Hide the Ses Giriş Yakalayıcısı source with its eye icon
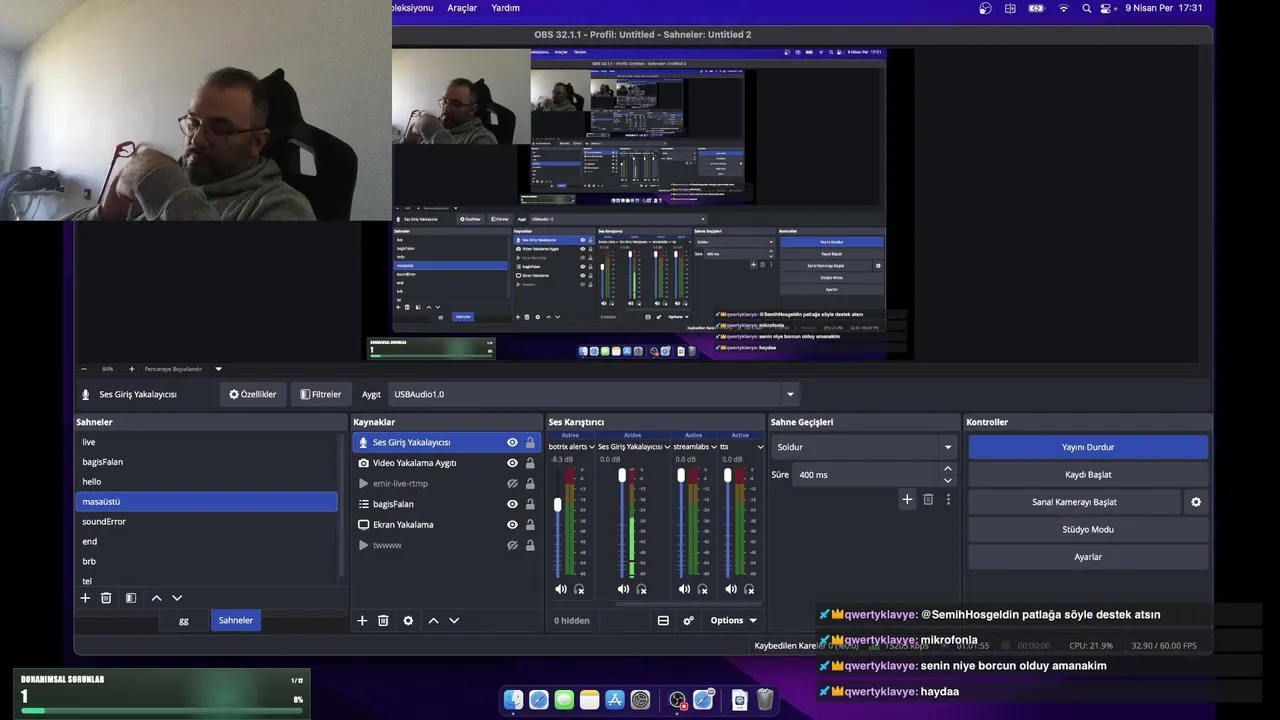 pos(512,442)
